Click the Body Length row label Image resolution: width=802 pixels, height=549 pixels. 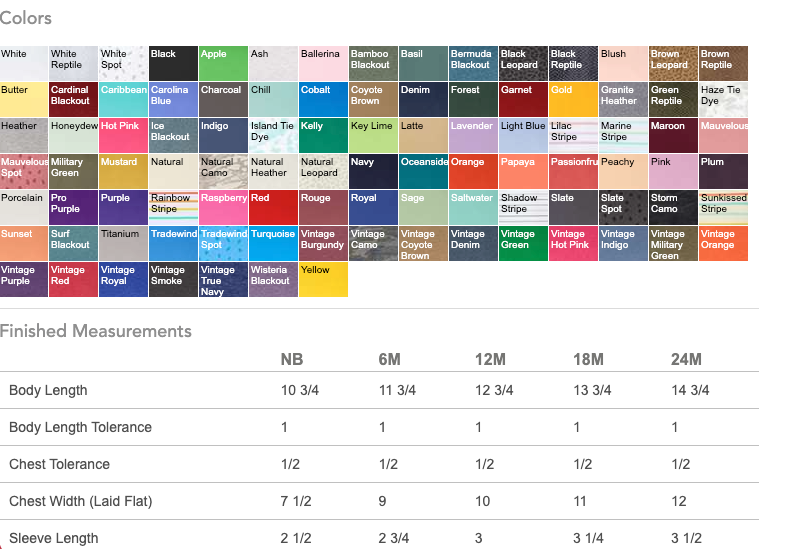[49, 390]
